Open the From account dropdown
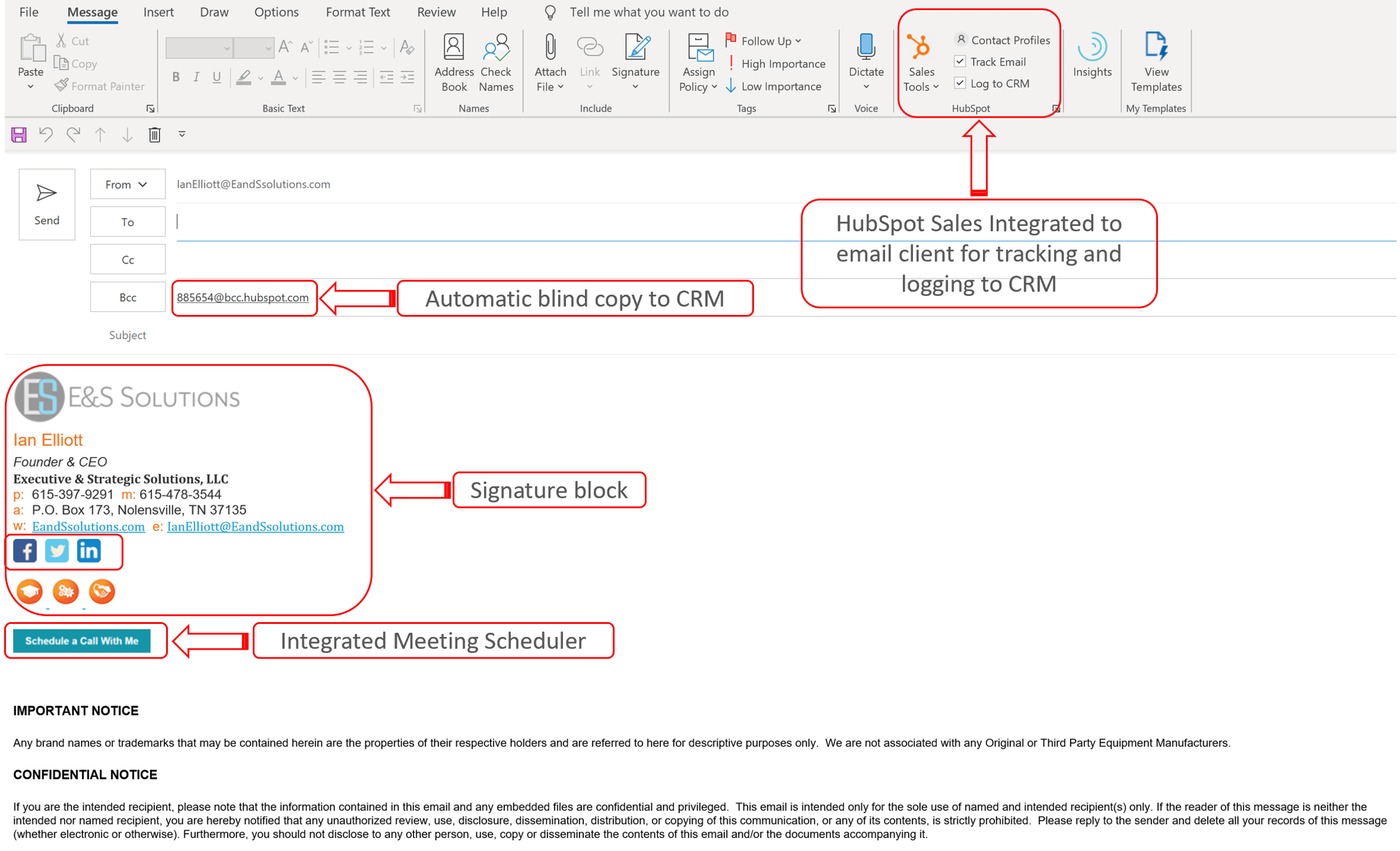The height and width of the screenshot is (851, 1400). 127,184
